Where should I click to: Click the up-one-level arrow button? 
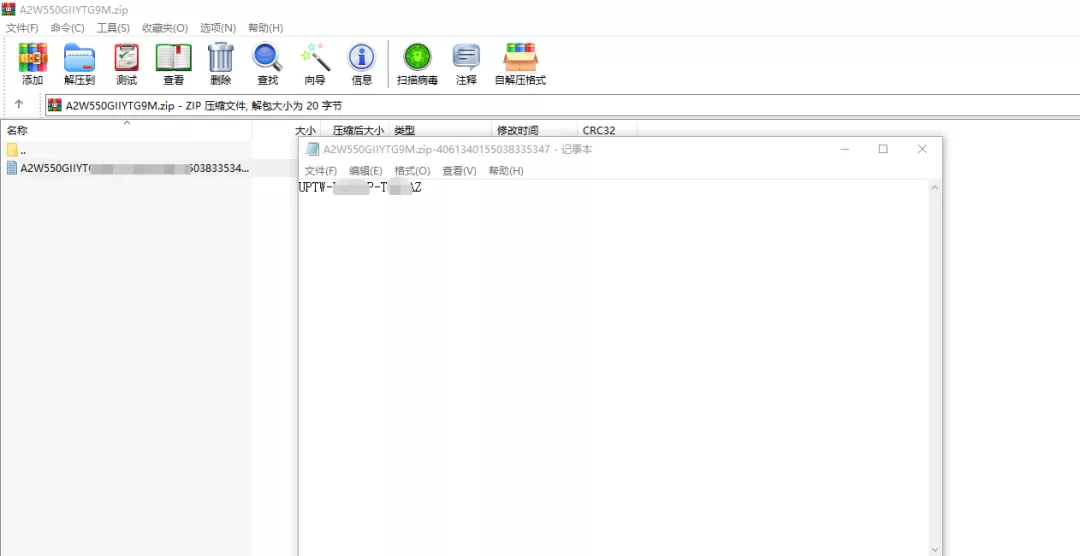pos(19,104)
